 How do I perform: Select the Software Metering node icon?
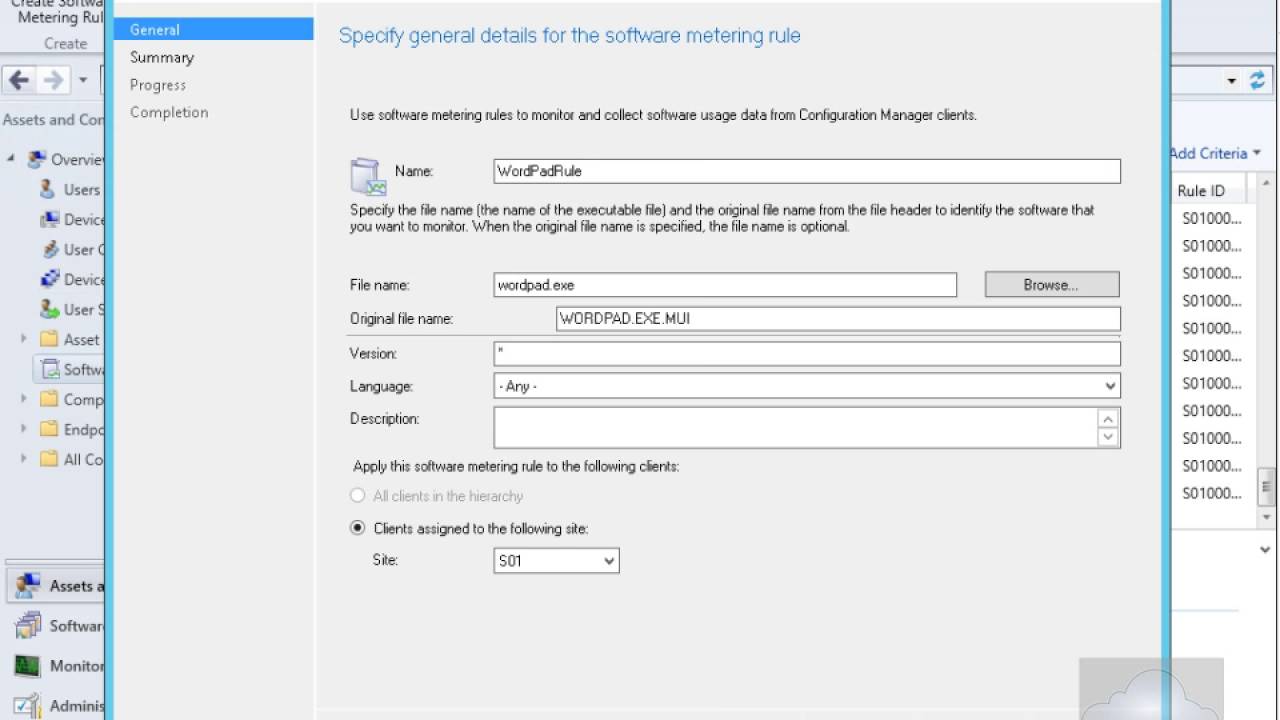50,369
